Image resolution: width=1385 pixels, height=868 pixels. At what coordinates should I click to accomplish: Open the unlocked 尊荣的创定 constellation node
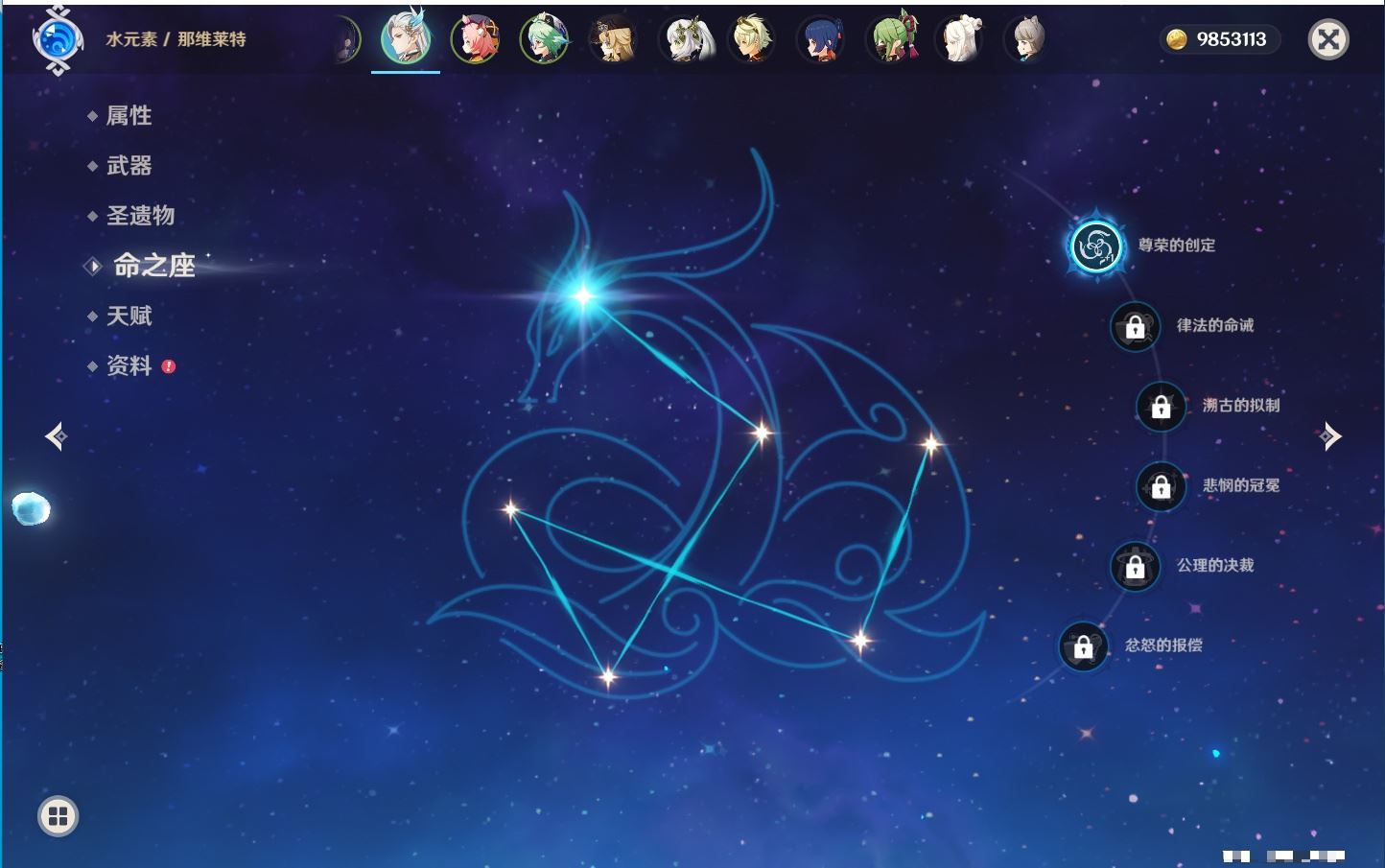(x=1095, y=246)
